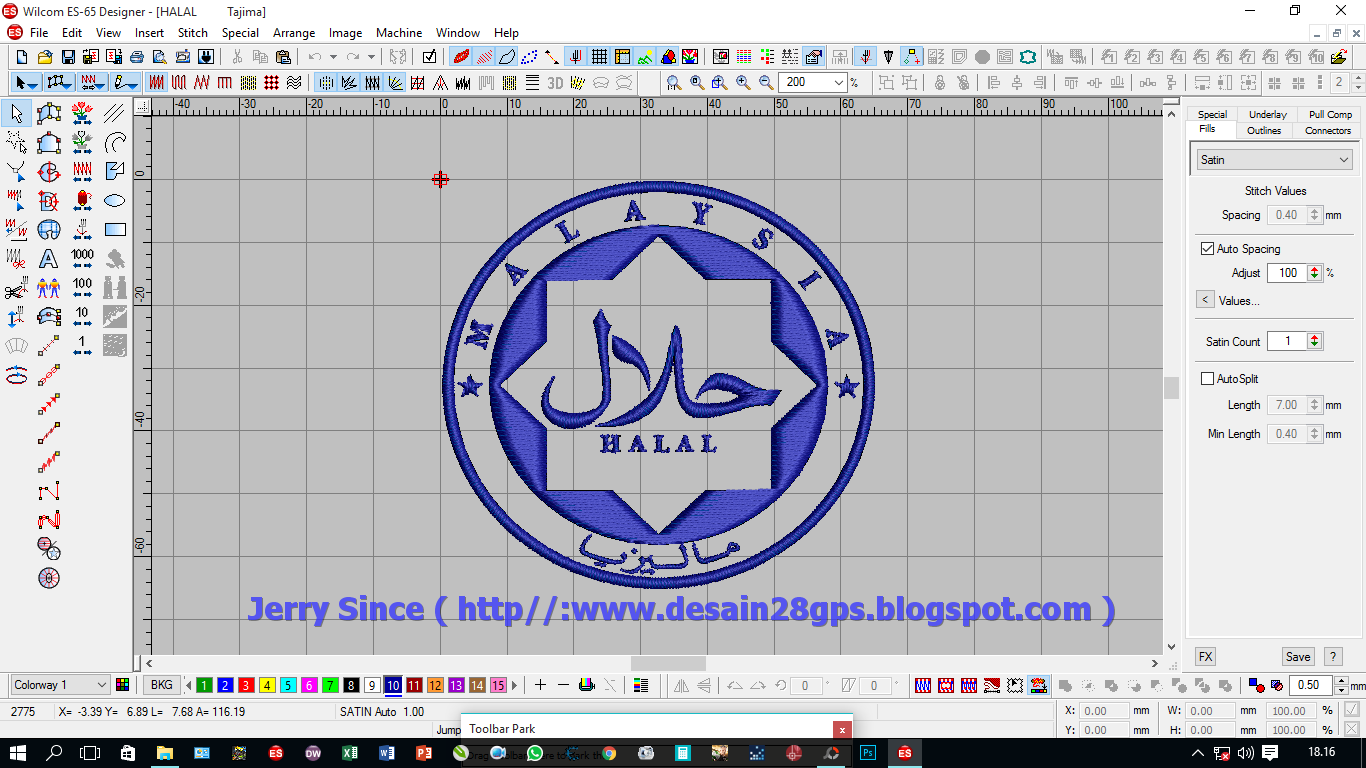Click the question mark help button
This screenshot has width=1366, height=768.
pos(1332,657)
